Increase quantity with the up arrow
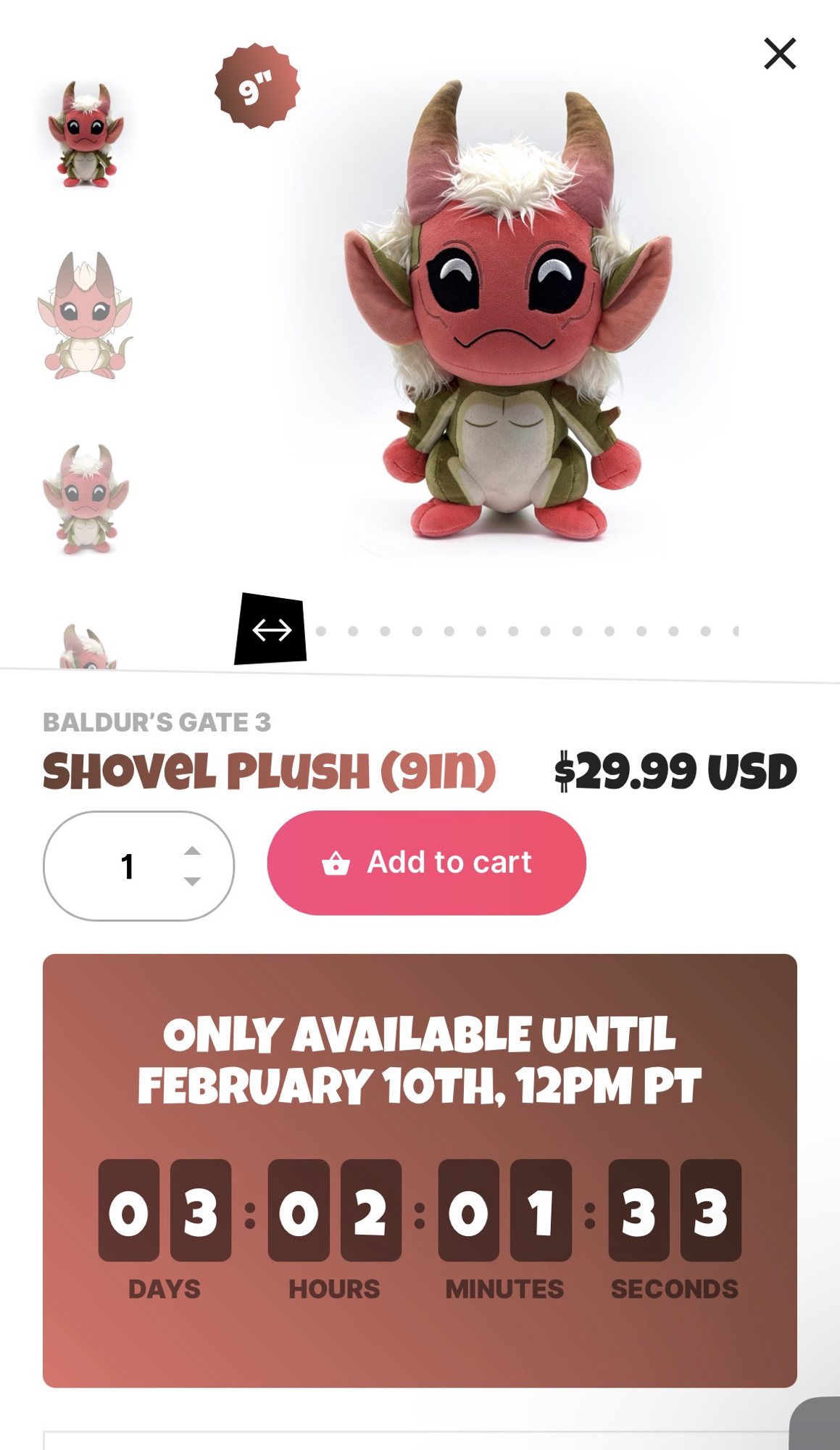This screenshot has width=840, height=1450. point(192,850)
